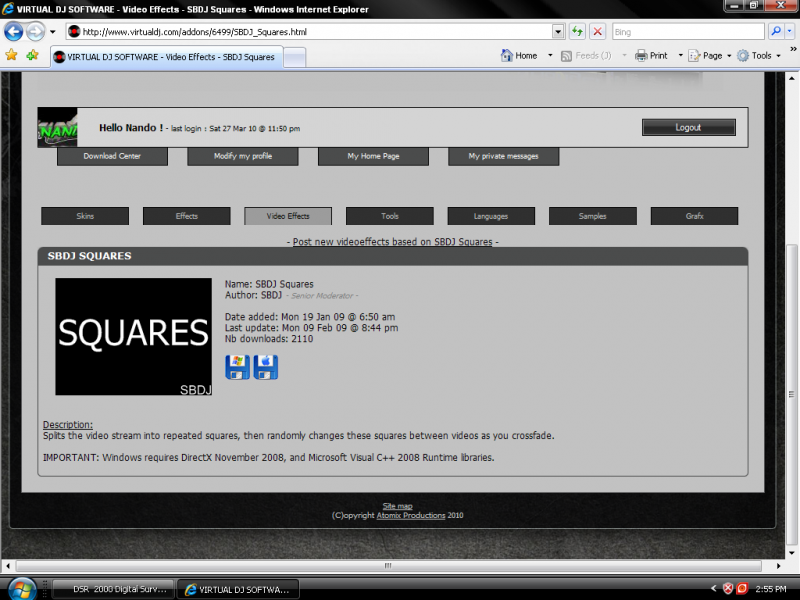This screenshot has height=600, width=800.
Task: Open a new blank browser tab
Action: (294, 57)
